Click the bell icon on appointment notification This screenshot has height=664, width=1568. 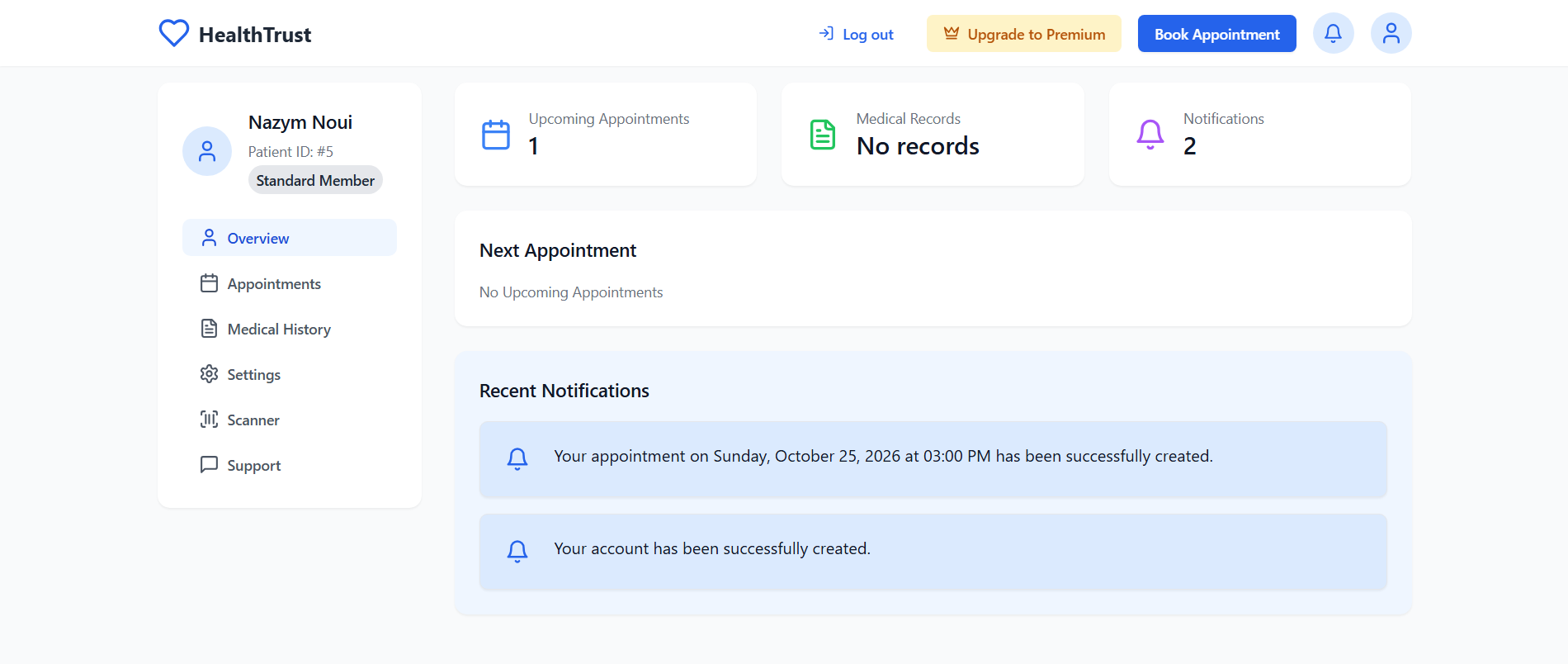[x=517, y=459]
